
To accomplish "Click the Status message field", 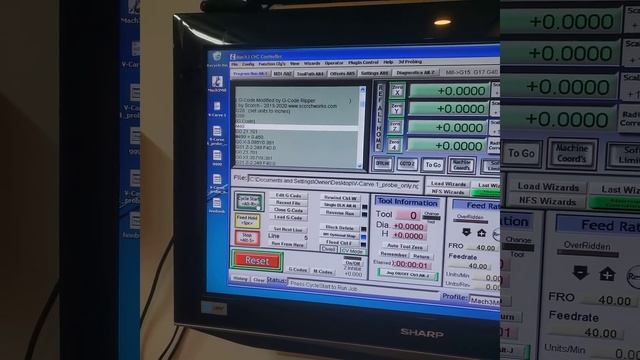I will click(363, 288).
